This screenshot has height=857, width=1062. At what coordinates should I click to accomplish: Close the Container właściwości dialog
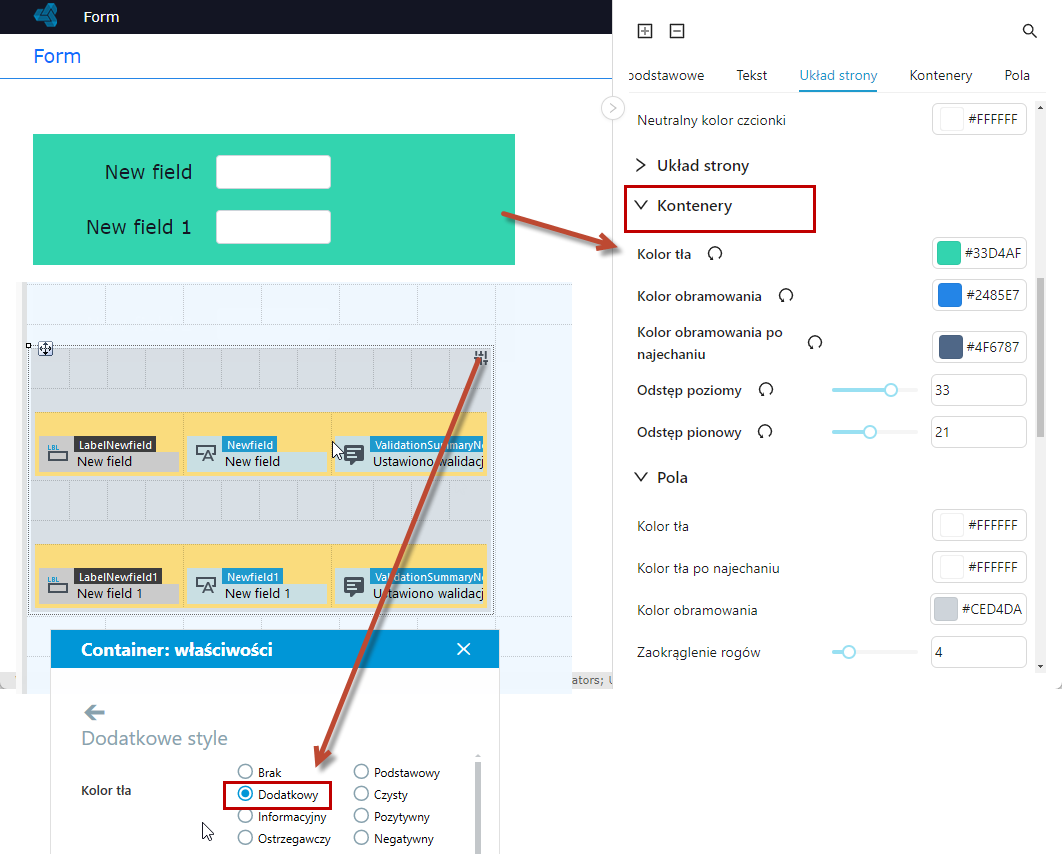[x=464, y=649]
